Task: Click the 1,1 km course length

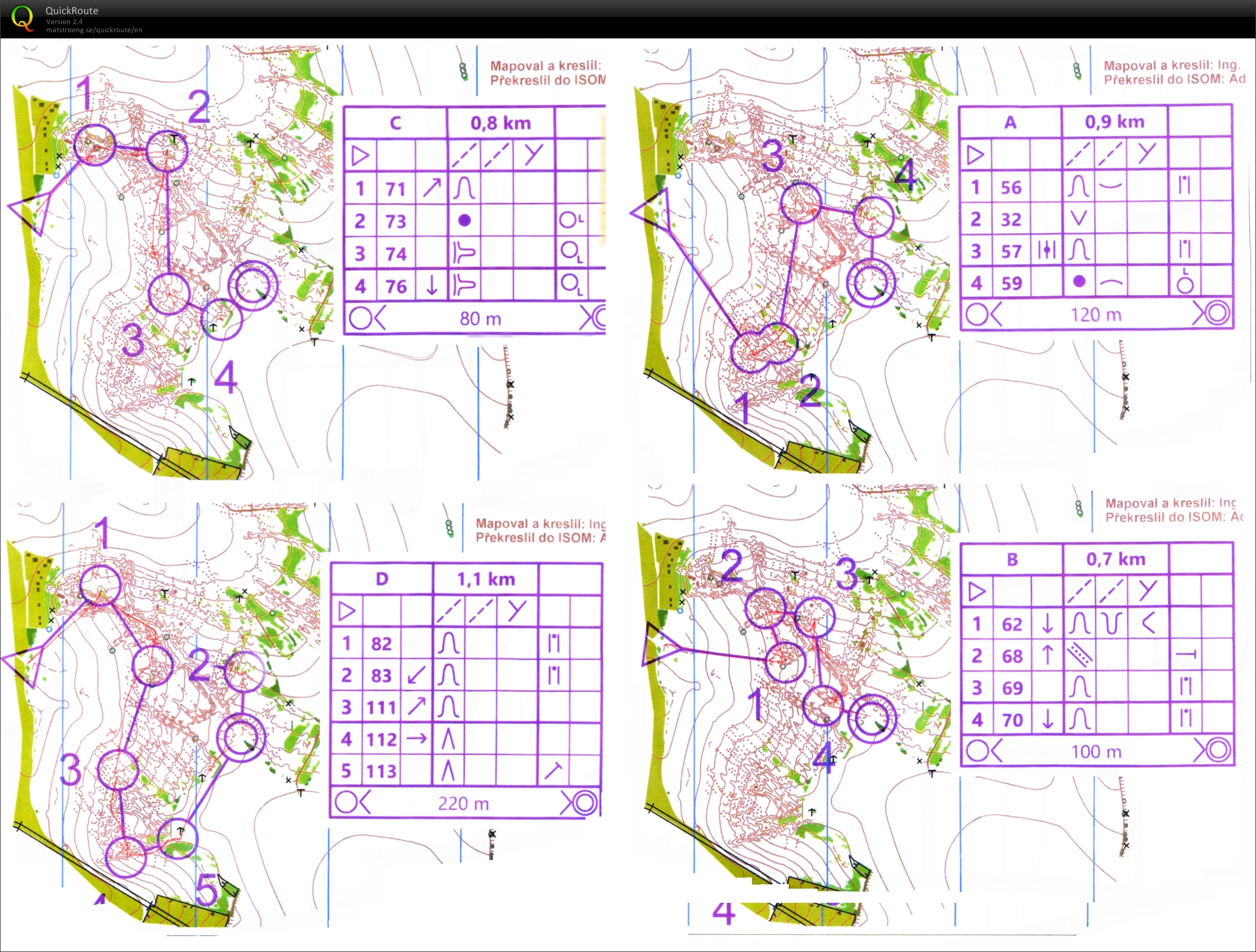Action: [486, 579]
